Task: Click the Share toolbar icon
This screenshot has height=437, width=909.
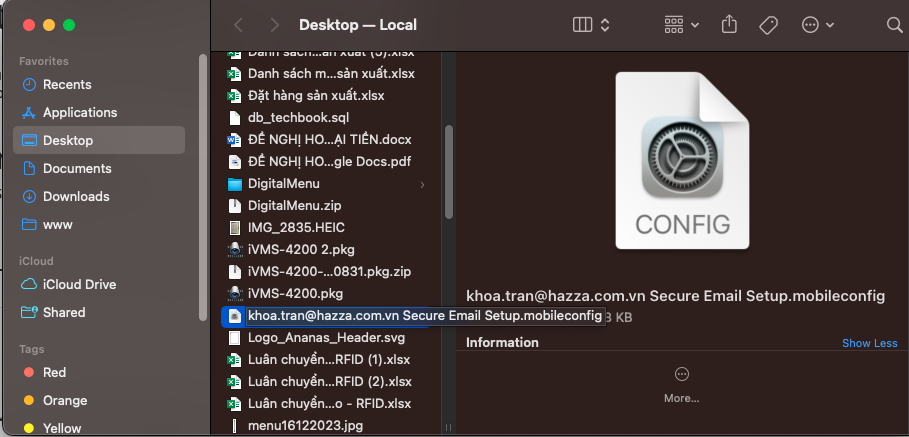Action: [729, 24]
